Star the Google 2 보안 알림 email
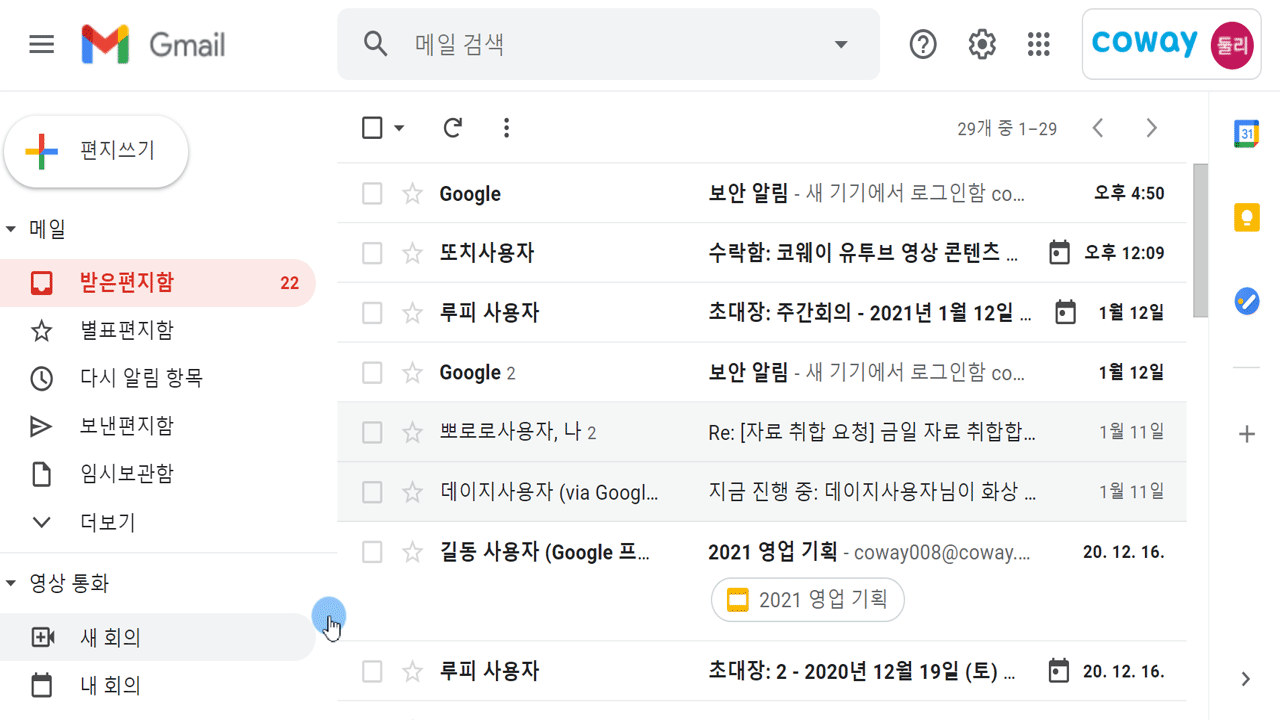 point(412,373)
